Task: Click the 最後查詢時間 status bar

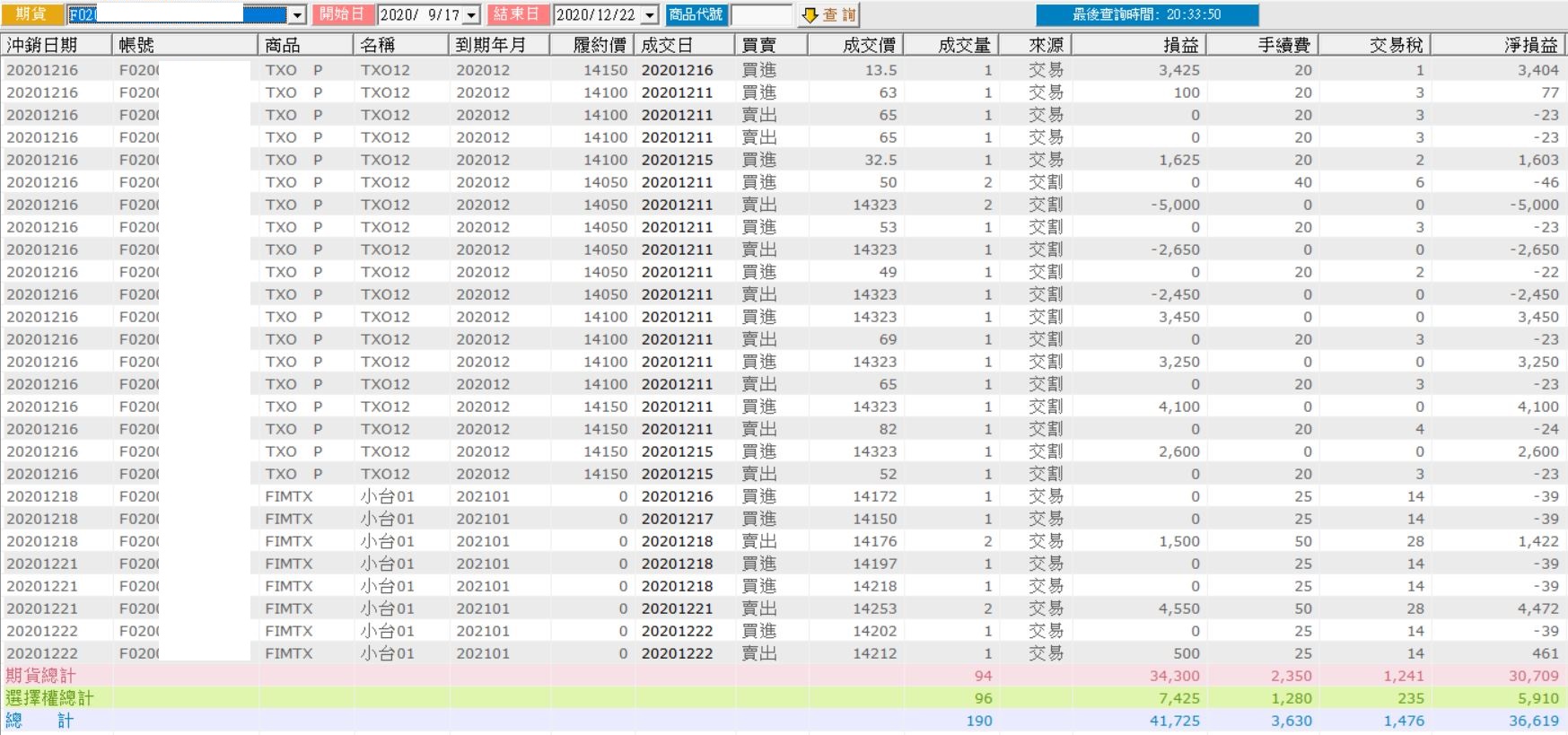Action: click(1147, 15)
